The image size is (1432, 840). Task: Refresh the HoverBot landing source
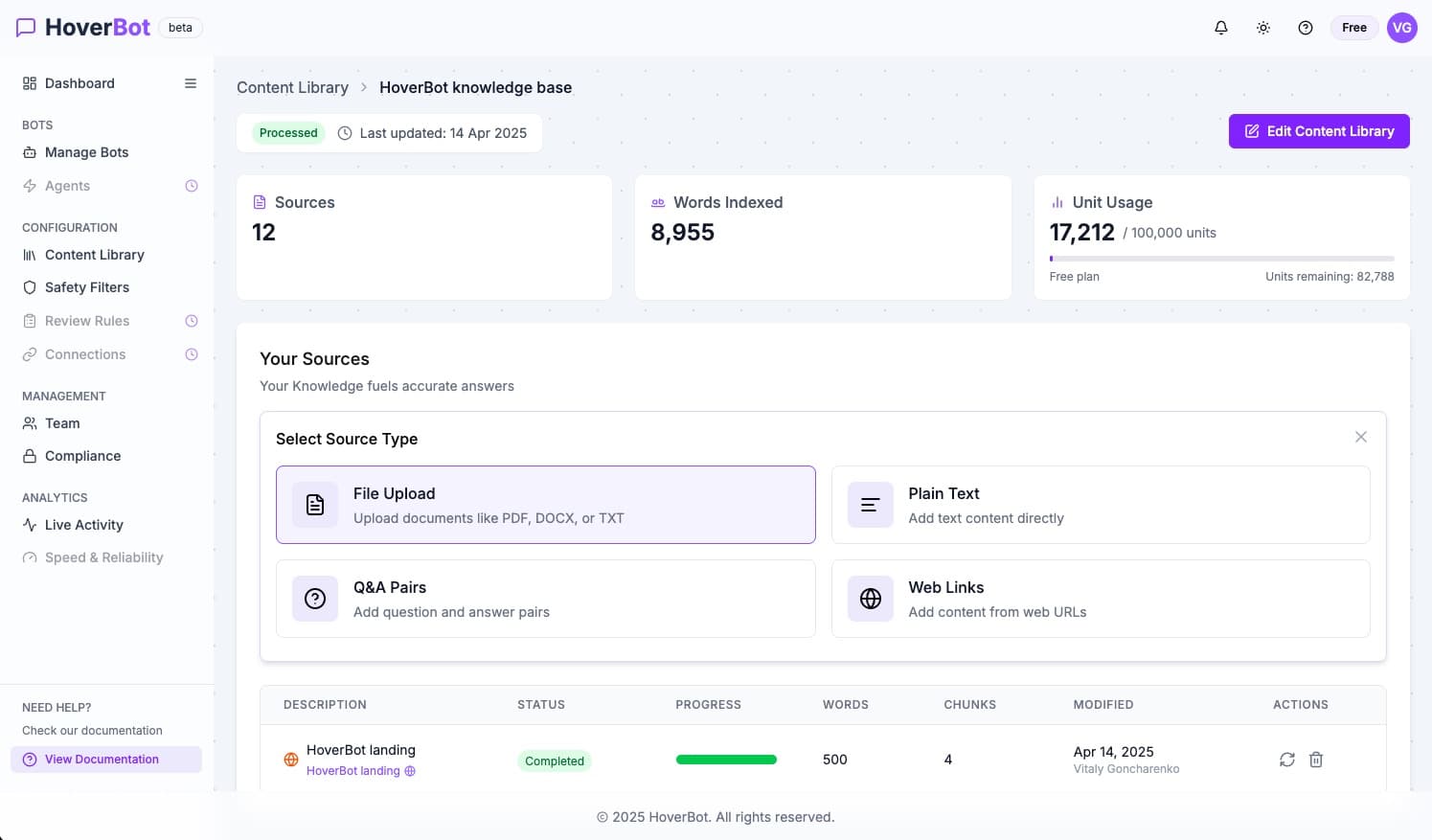coord(1287,759)
